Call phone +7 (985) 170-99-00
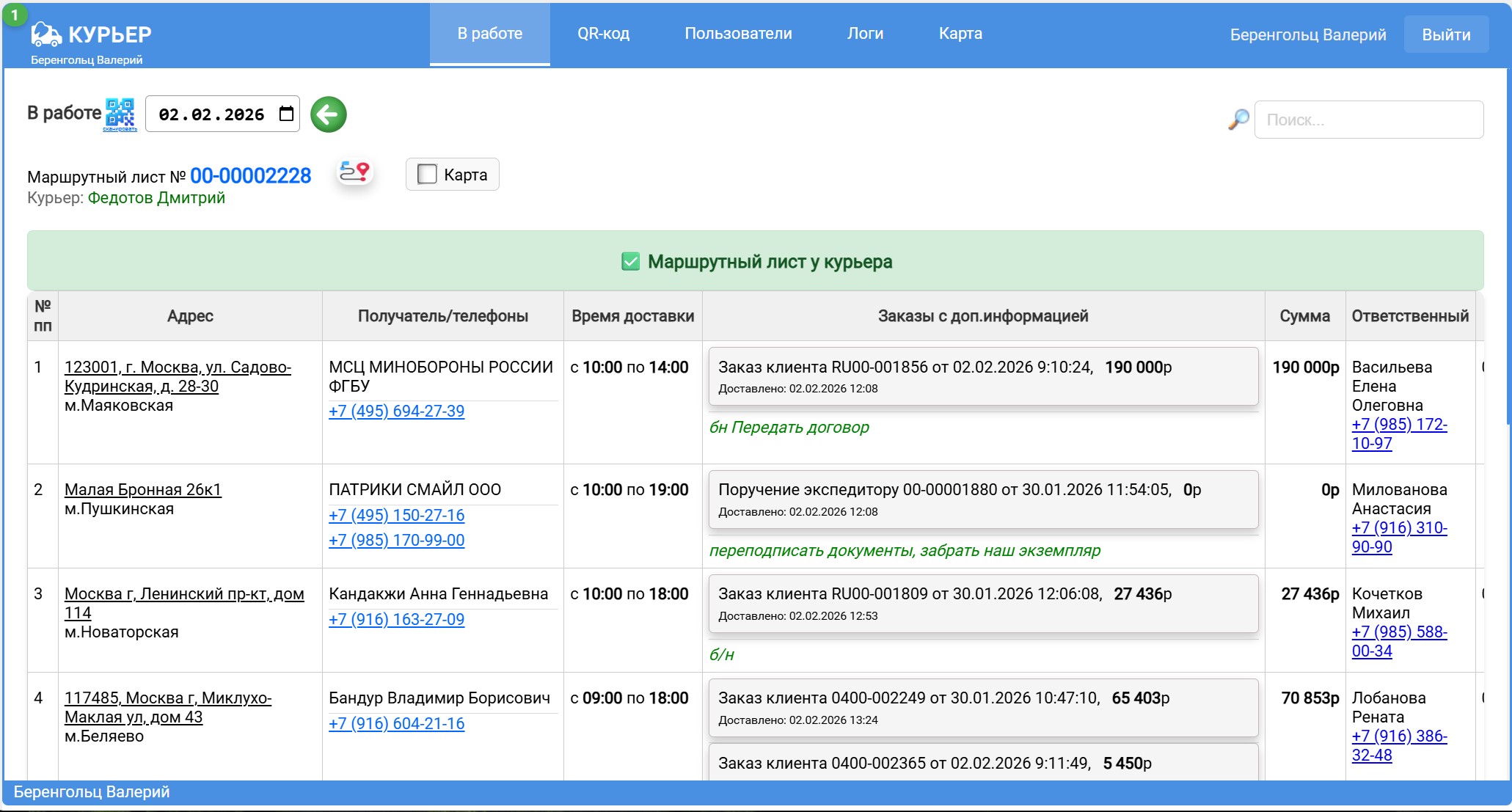Image resolution: width=1512 pixels, height=812 pixels. 396,540
